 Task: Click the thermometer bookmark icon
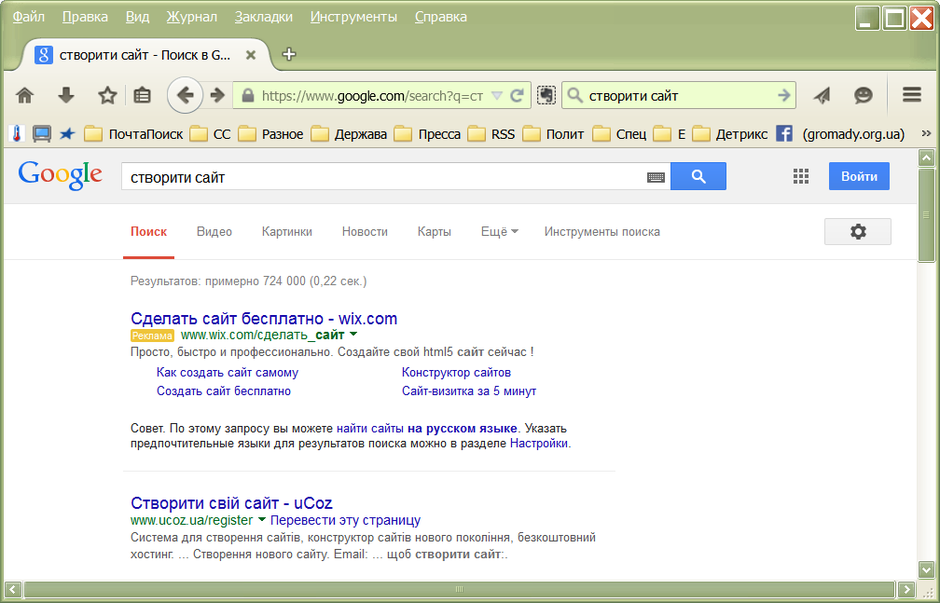pyautogui.click(x=17, y=134)
